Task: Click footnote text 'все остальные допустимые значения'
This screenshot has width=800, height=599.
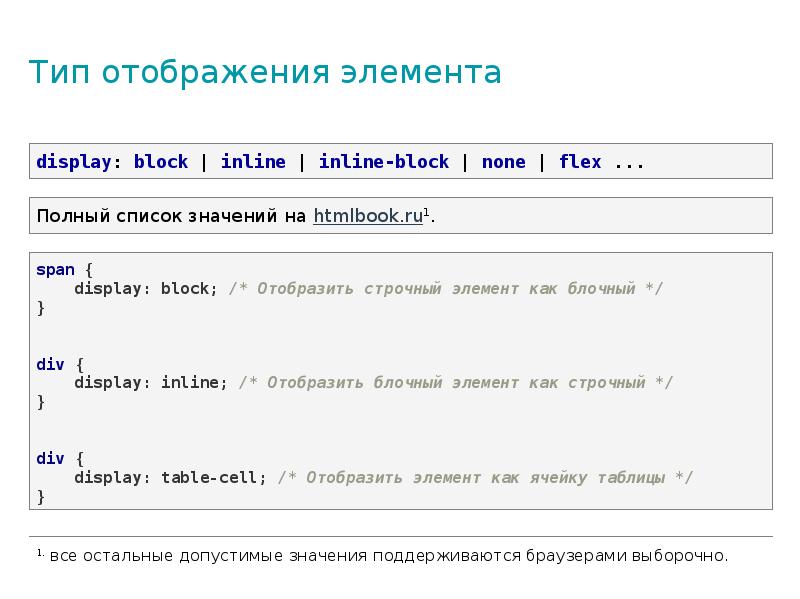Action: pyautogui.click(x=208, y=555)
